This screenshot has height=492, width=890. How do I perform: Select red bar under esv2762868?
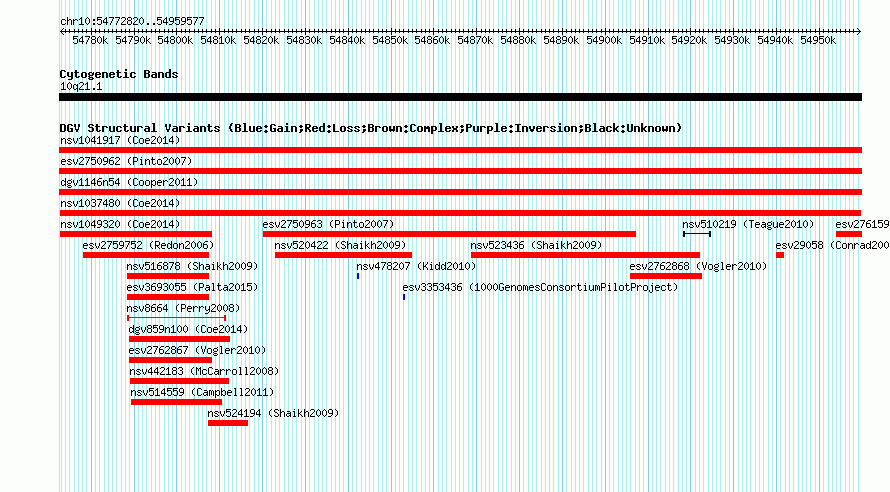coord(666,276)
